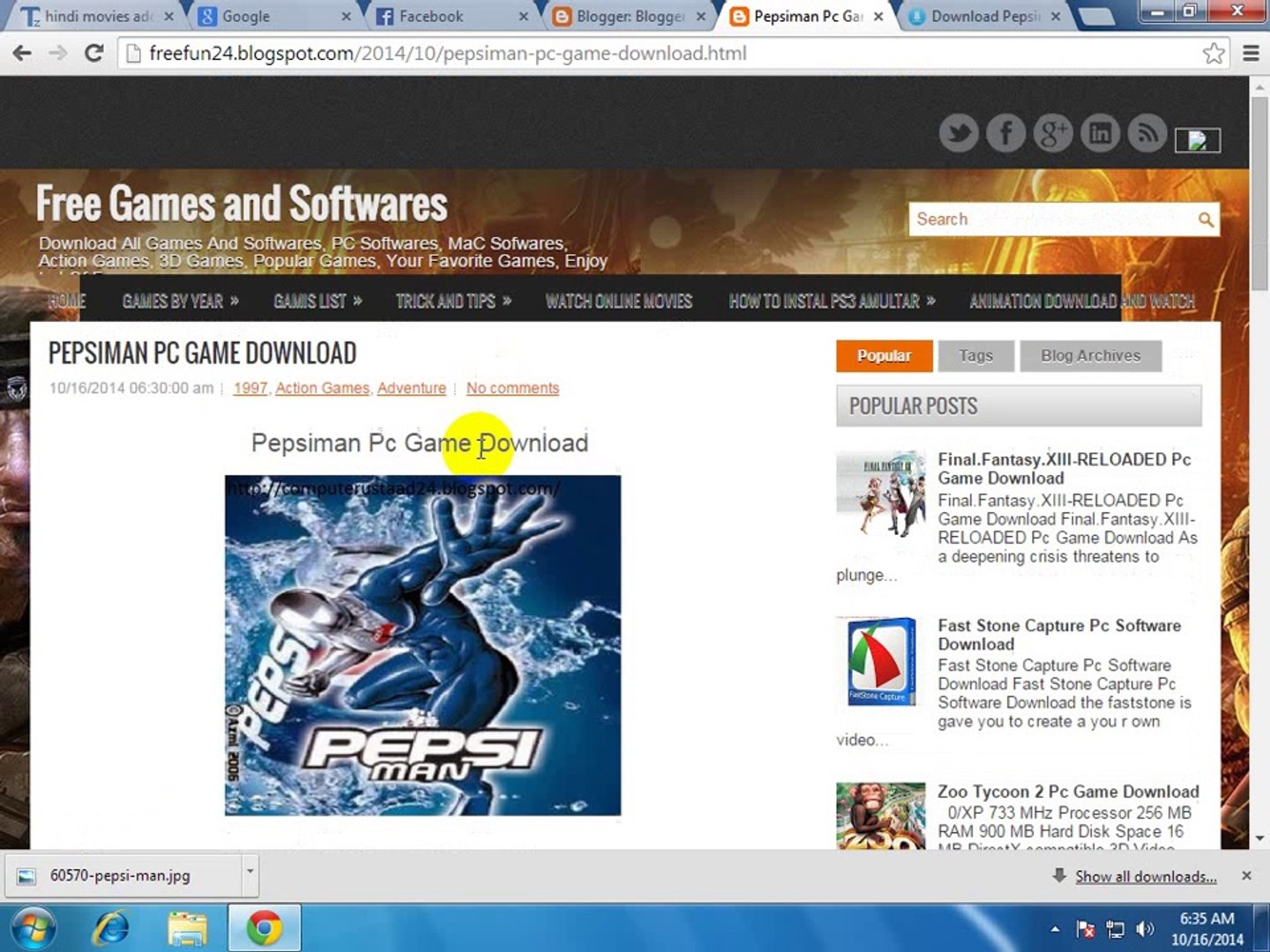Expand HOW TO INSTAL PS3 AMULTAR menu

(832, 301)
